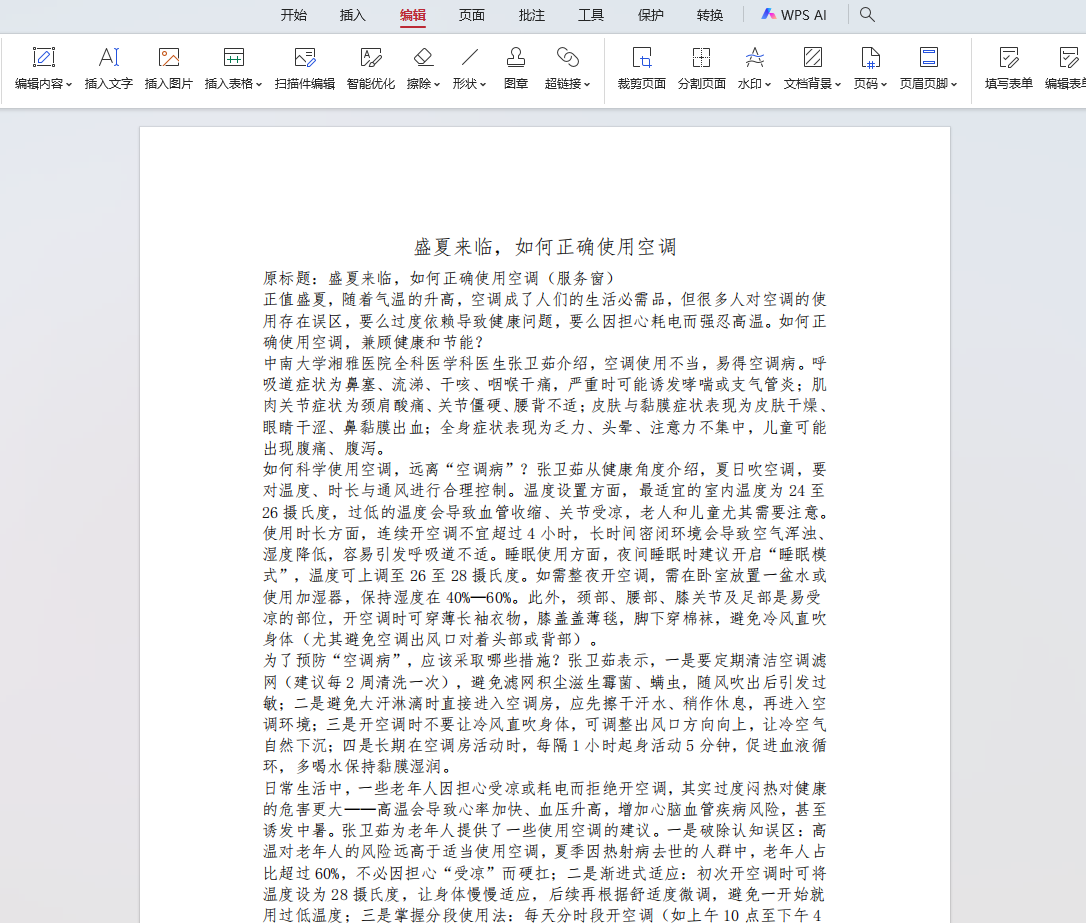Click the document title 盛夏来临,如何正确使用空调
This screenshot has width=1086, height=923.
point(545,247)
